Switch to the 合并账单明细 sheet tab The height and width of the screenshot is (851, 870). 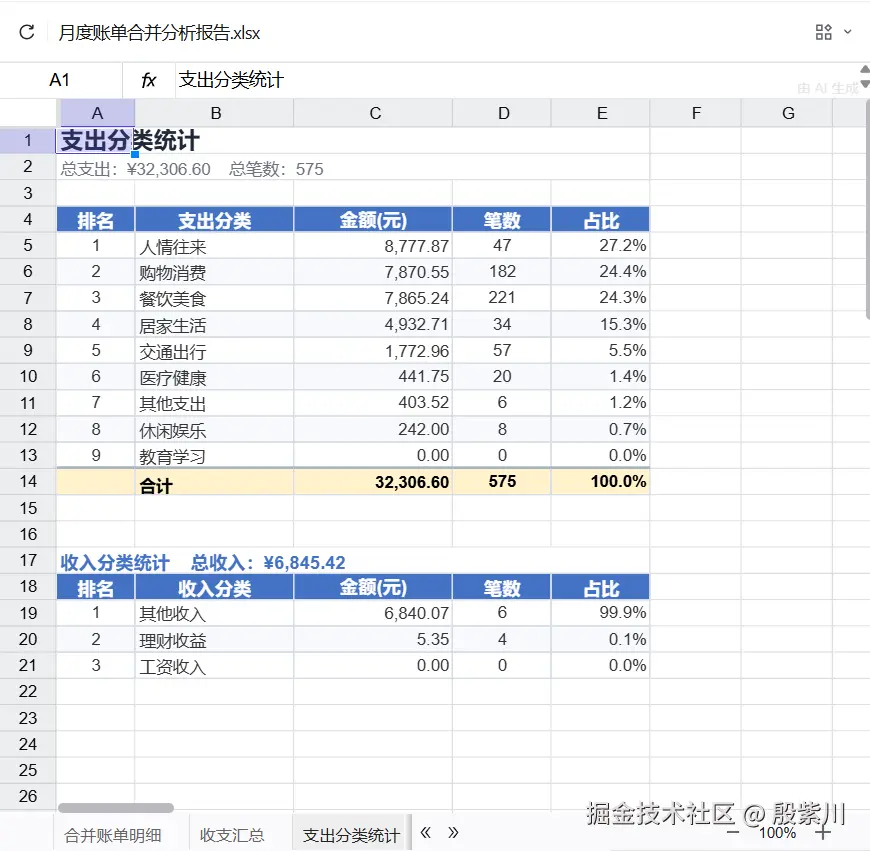pos(113,834)
